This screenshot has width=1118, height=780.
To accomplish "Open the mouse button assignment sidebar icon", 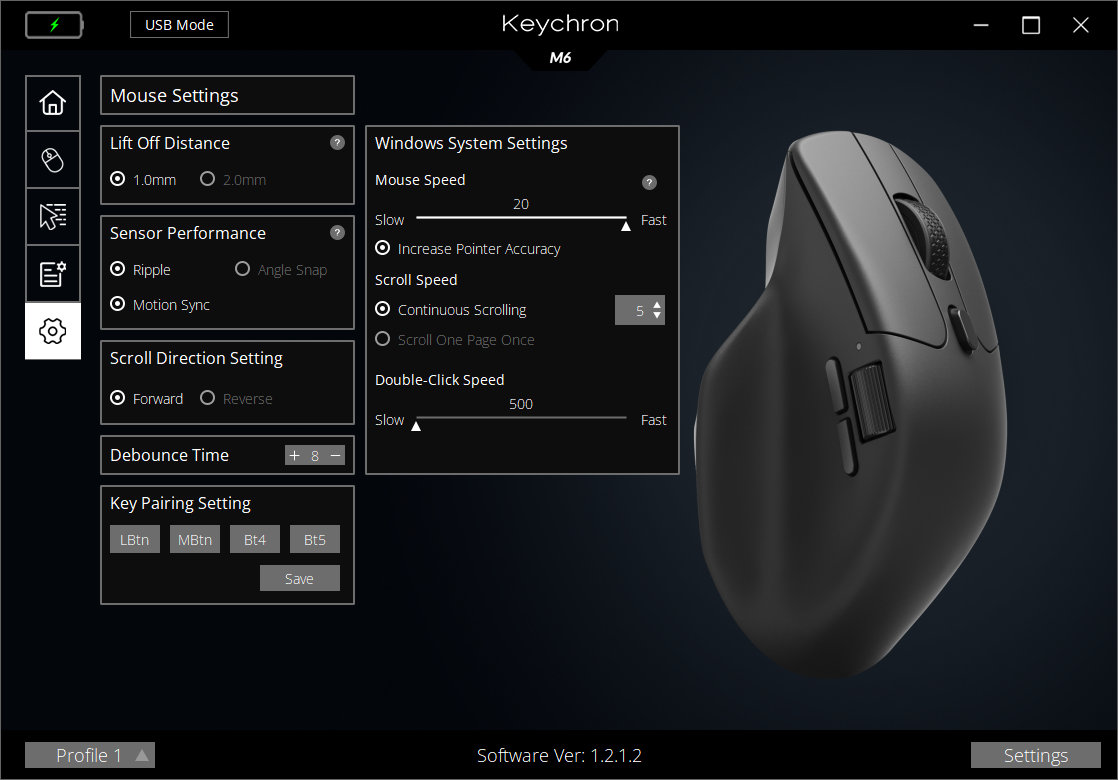I will (52, 160).
